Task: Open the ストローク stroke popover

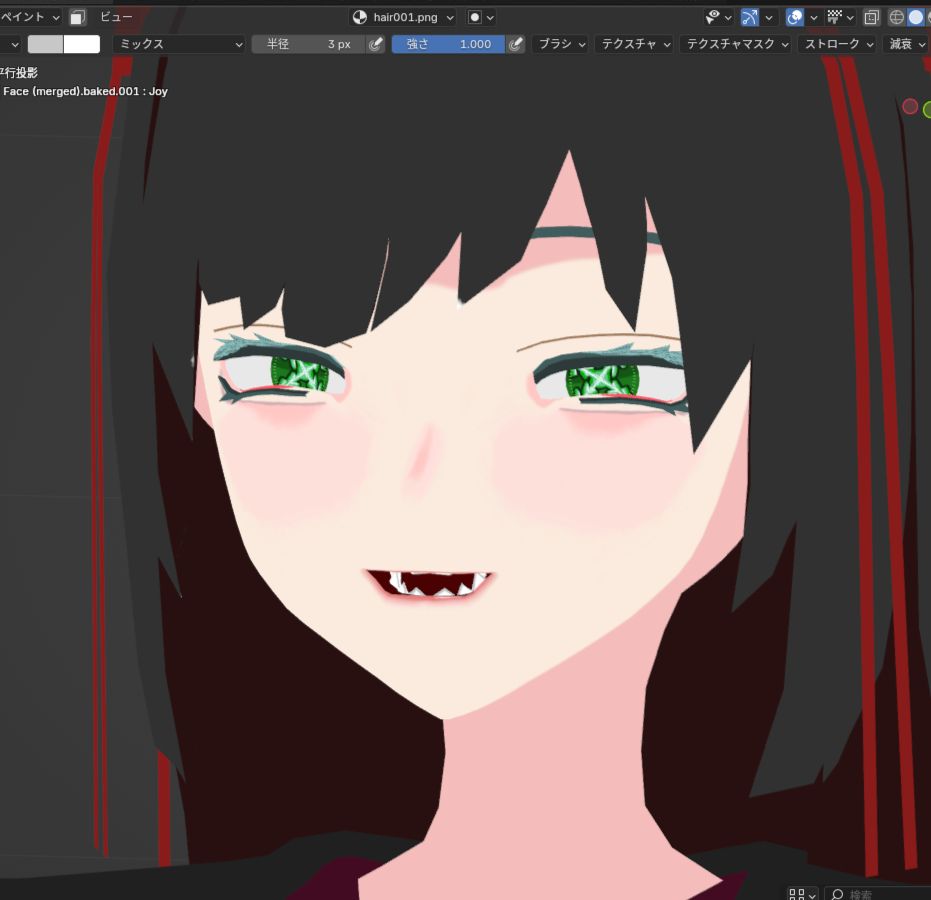Action: click(838, 44)
